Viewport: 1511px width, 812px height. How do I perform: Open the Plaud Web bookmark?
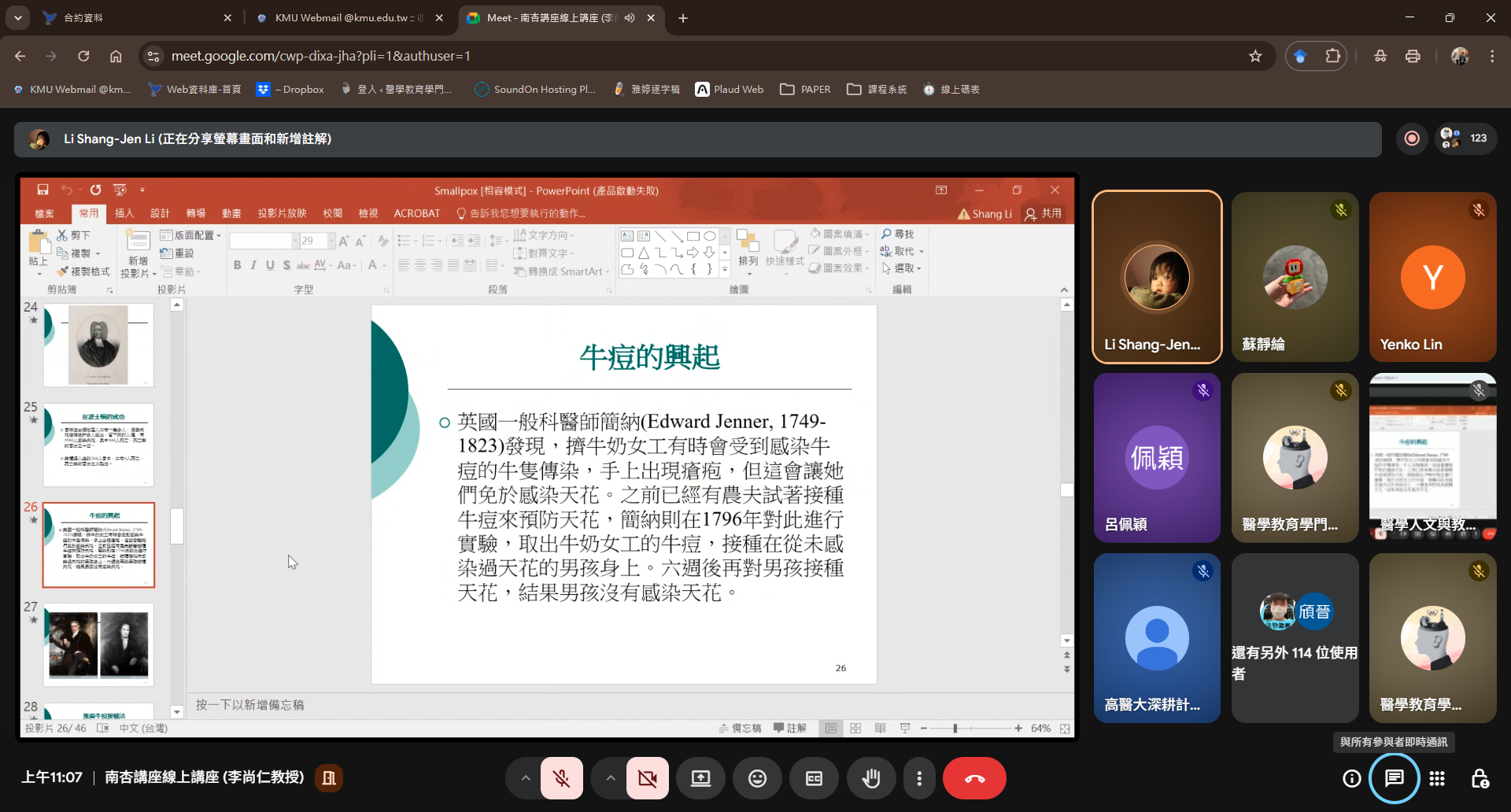click(730, 89)
